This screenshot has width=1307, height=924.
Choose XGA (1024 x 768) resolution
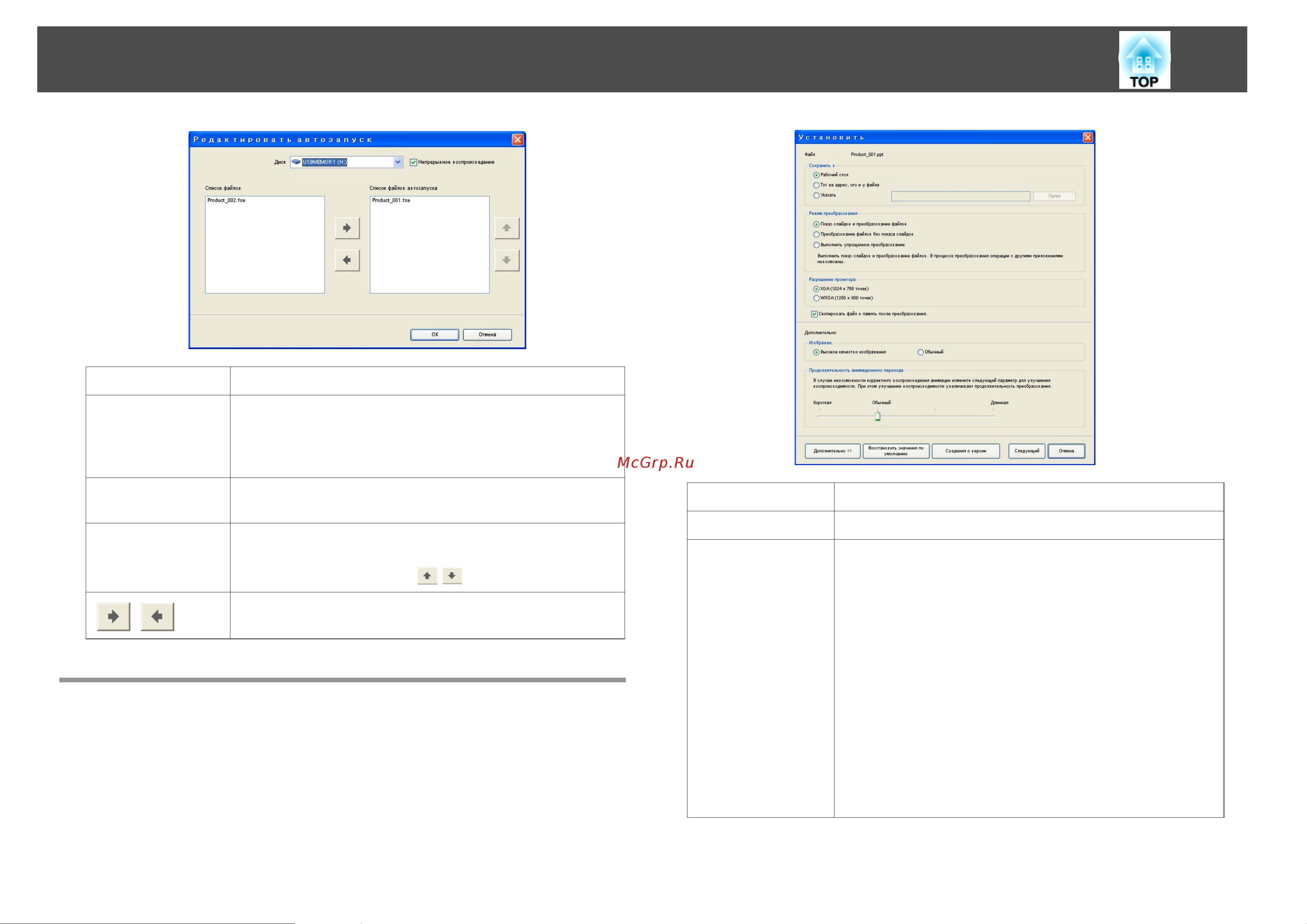tap(816, 289)
